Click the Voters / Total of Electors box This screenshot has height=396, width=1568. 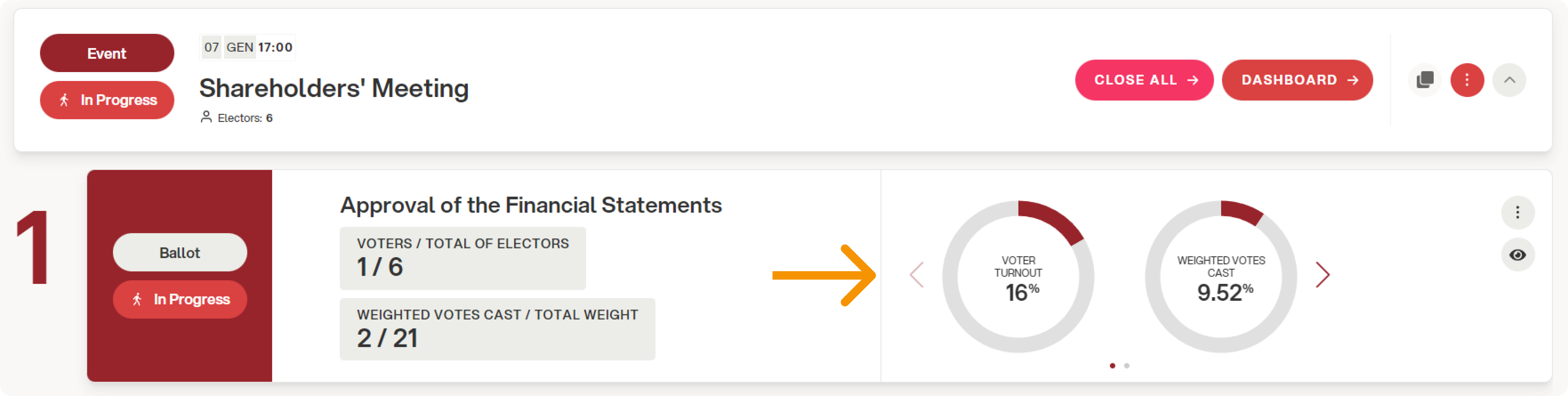tap(462, 258)
